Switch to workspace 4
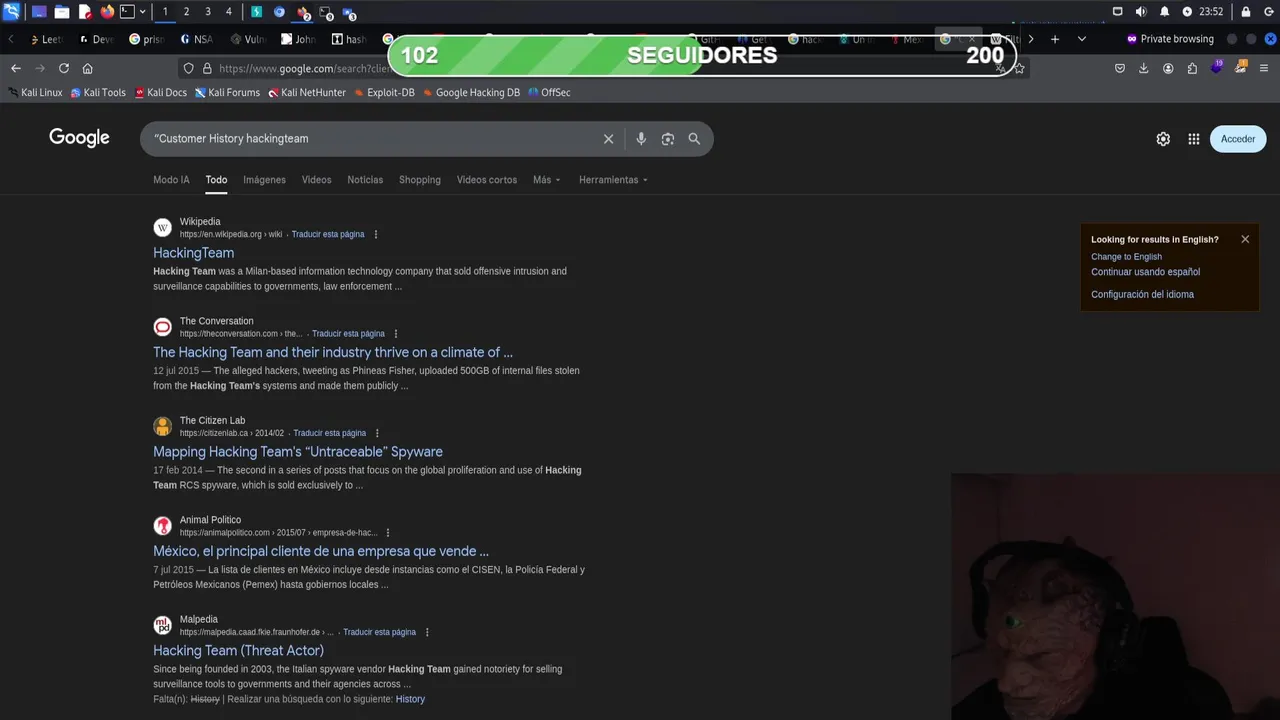 [228, 12]
